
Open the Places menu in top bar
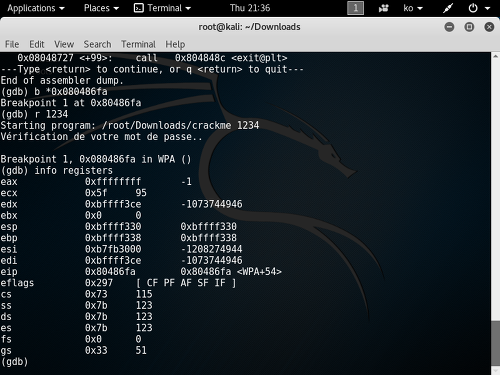[x=101, y=8]
